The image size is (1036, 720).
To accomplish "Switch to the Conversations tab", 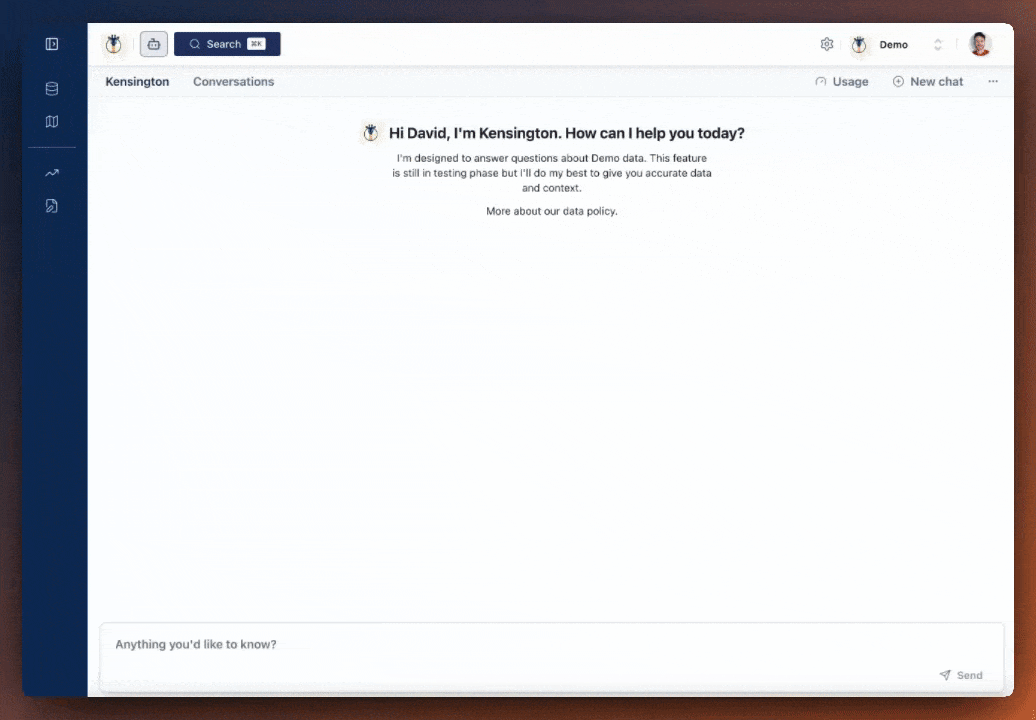I will coord(233,82).
